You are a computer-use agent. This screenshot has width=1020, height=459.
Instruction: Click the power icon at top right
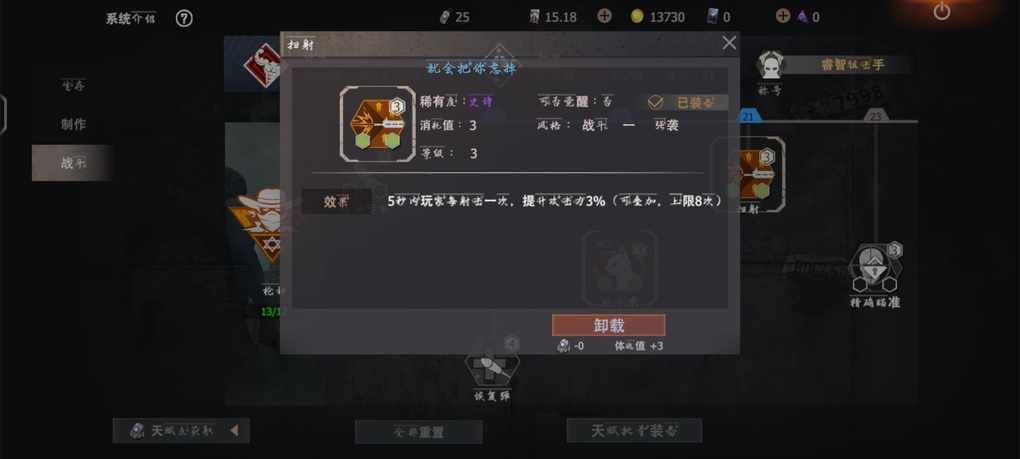(x=942, y=11)
